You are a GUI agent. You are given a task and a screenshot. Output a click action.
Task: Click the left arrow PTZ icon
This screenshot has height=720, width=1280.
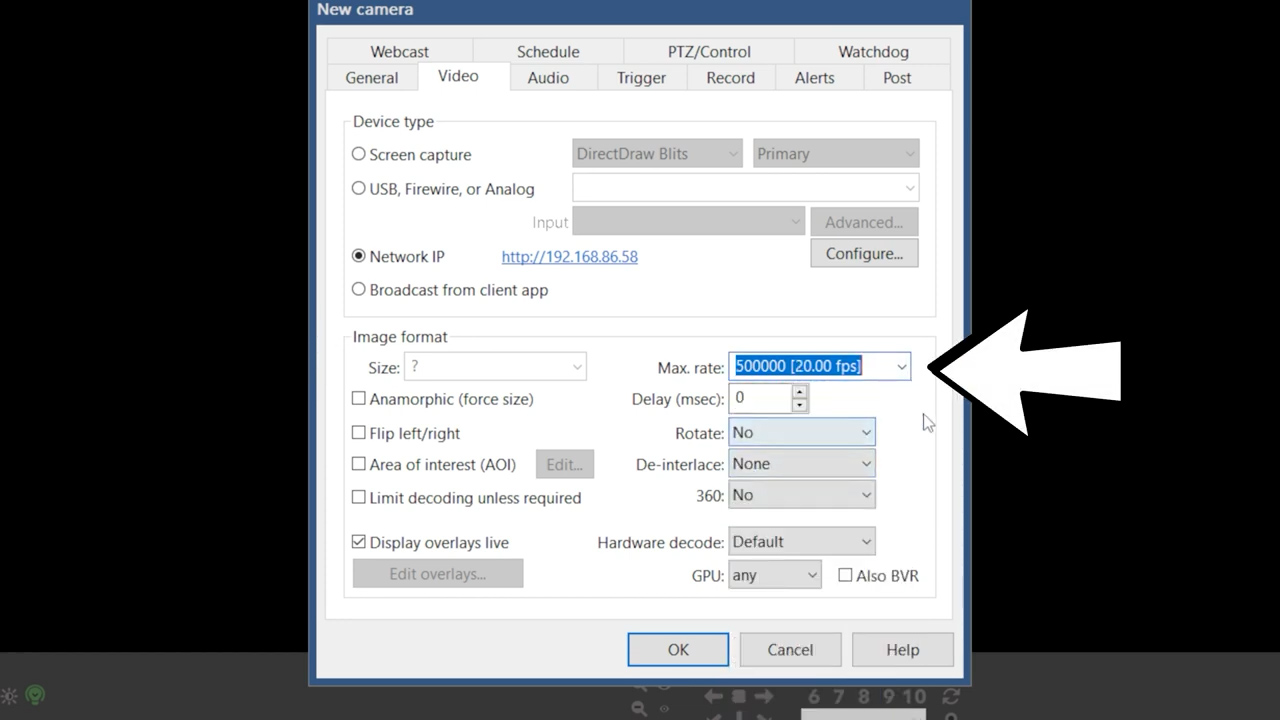click(713, 696)
